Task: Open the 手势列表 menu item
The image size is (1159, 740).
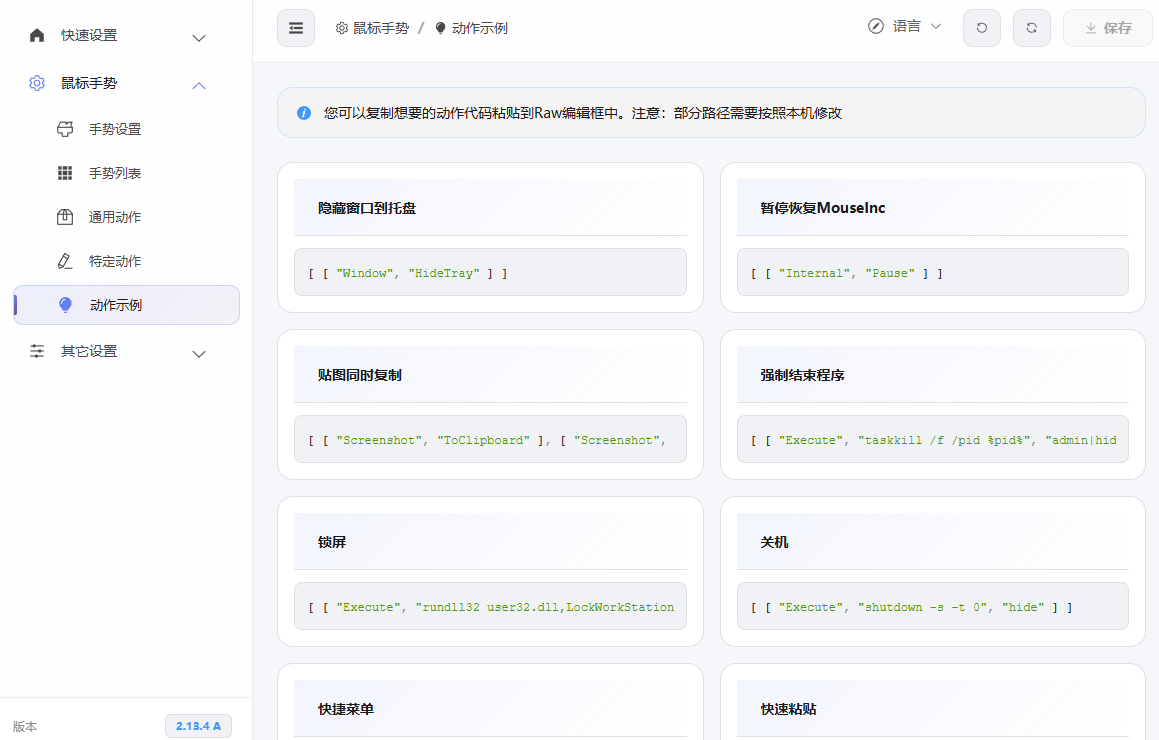Action: 126,173
